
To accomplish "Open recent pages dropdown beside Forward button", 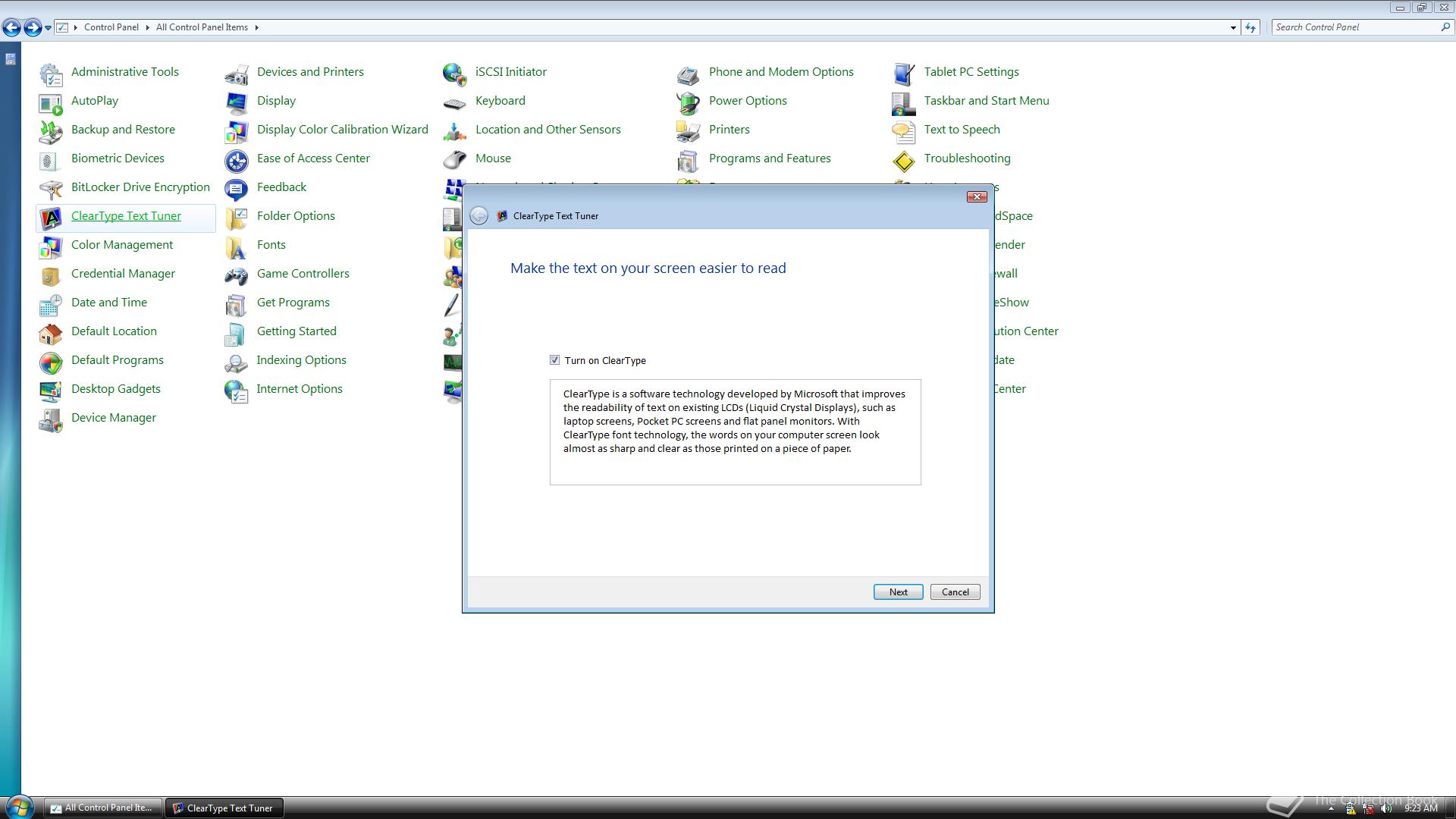I will 48,27.
